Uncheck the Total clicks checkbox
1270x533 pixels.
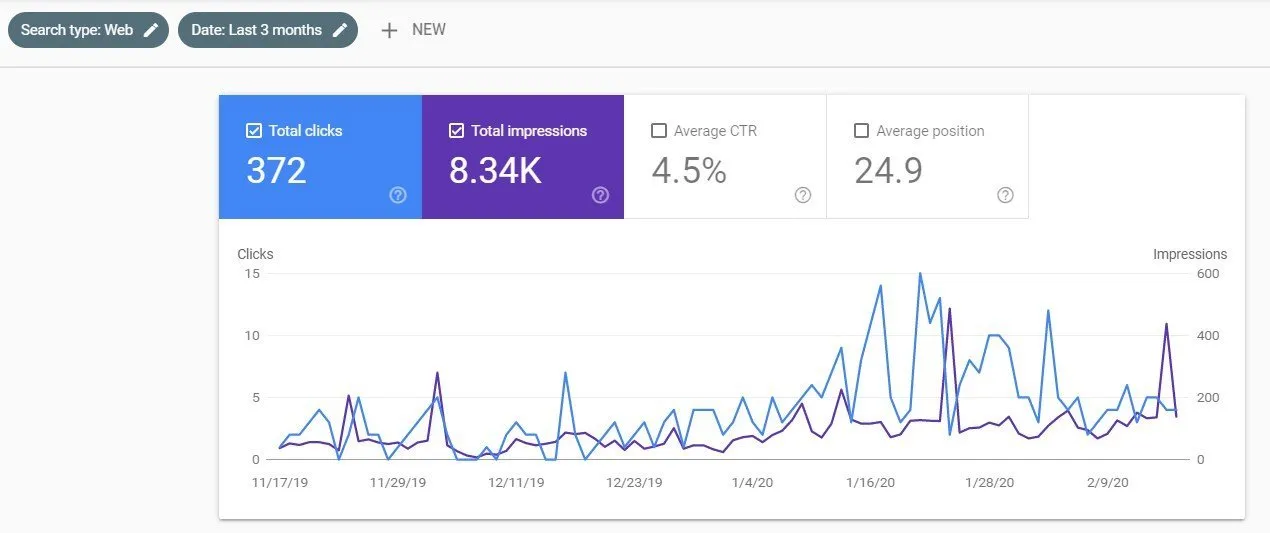pyautogui.click(x=253, y=131)
